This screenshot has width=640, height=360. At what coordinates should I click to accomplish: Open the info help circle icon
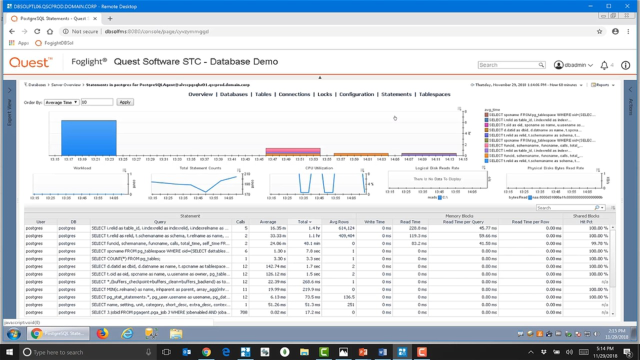pos(625,65)
